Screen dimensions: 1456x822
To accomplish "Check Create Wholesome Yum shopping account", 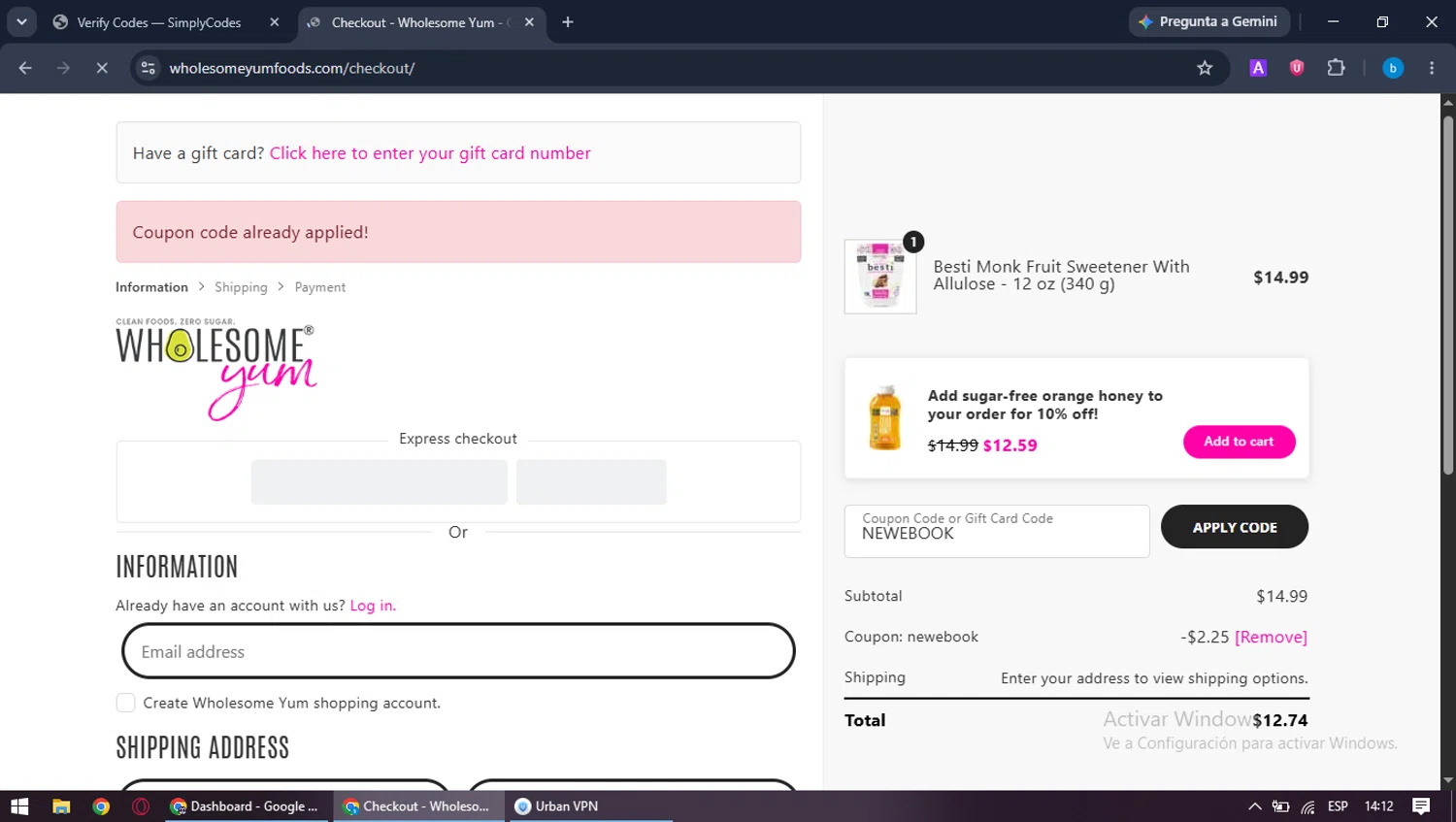I will coord(125,703).
